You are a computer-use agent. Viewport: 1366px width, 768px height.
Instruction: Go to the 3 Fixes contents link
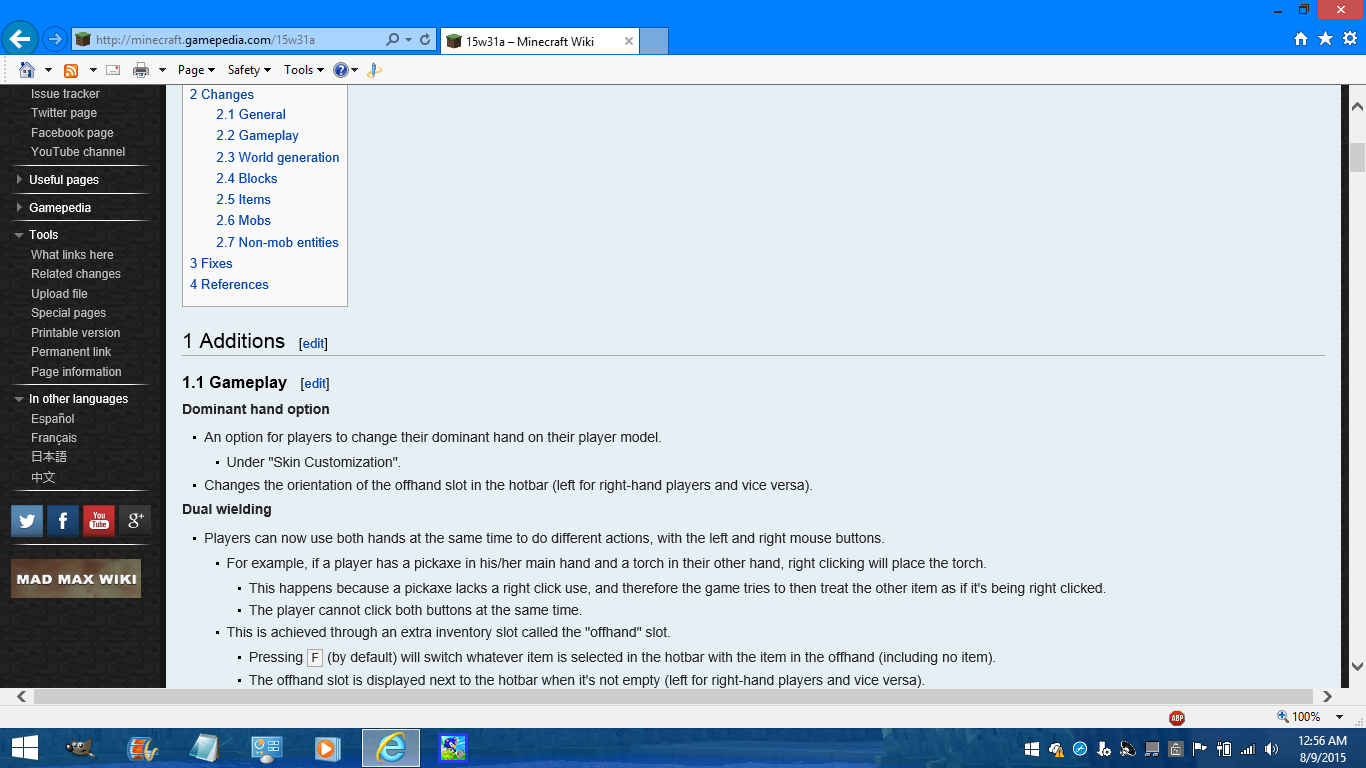pyautogui.click(x=211, y=263)
